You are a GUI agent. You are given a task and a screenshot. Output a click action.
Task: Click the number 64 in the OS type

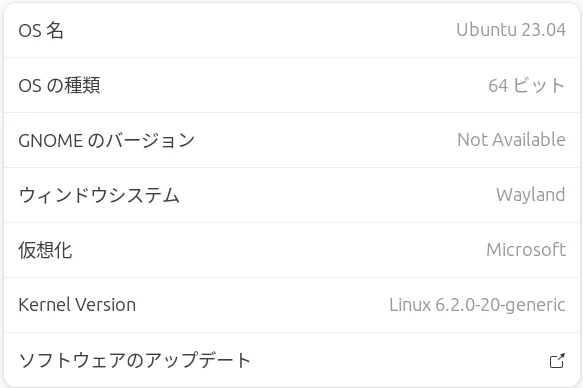tap(498, 85)
